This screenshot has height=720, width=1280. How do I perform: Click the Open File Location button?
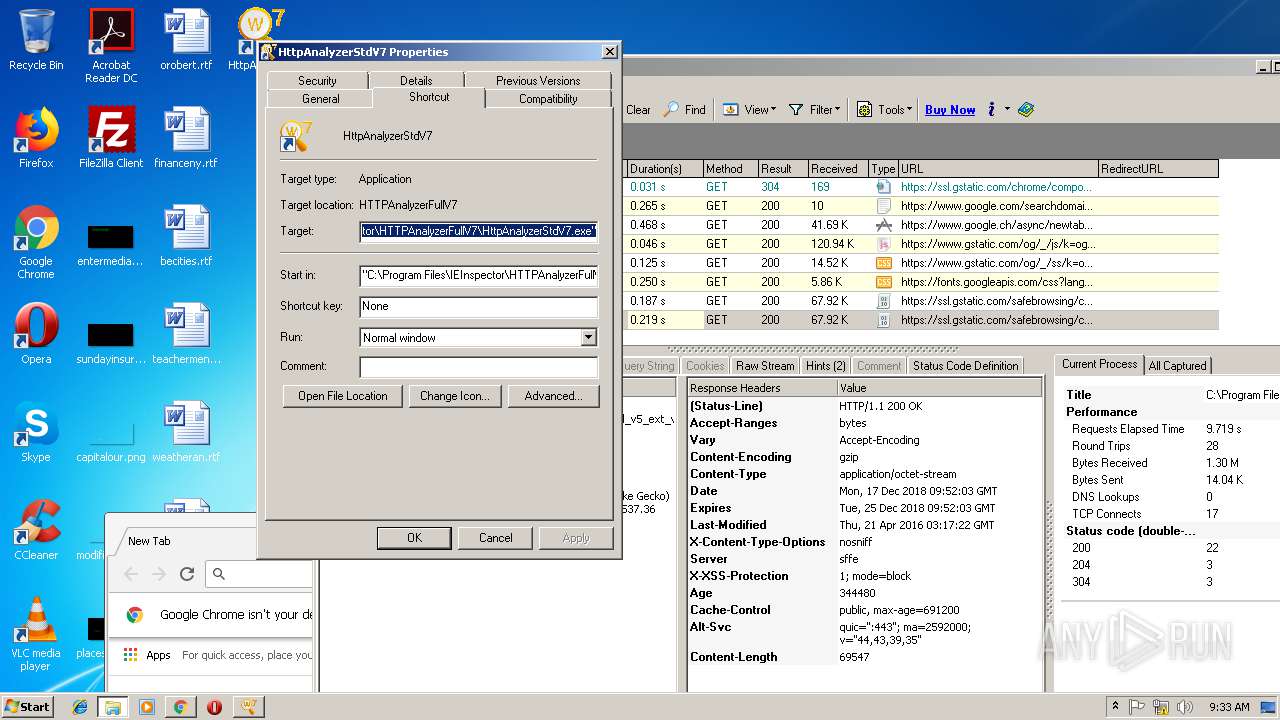[x=343, y=396]
